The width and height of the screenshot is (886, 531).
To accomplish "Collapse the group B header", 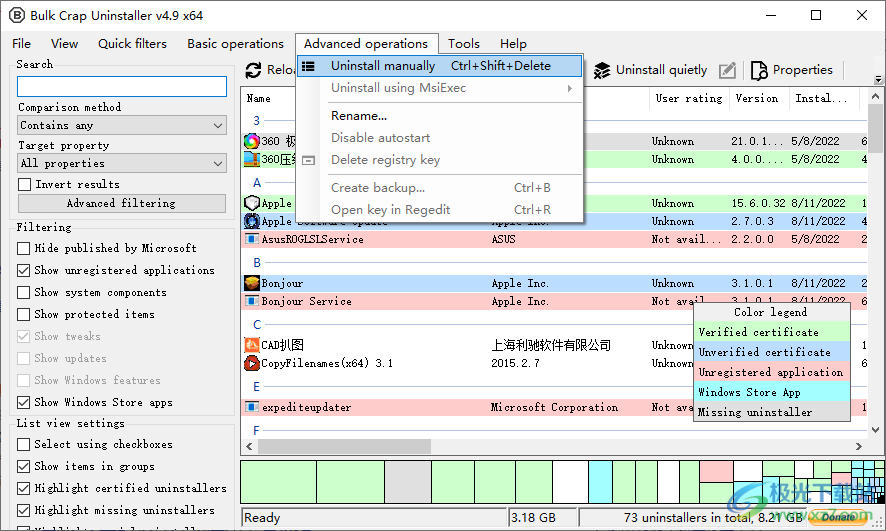I will [257, 263].
